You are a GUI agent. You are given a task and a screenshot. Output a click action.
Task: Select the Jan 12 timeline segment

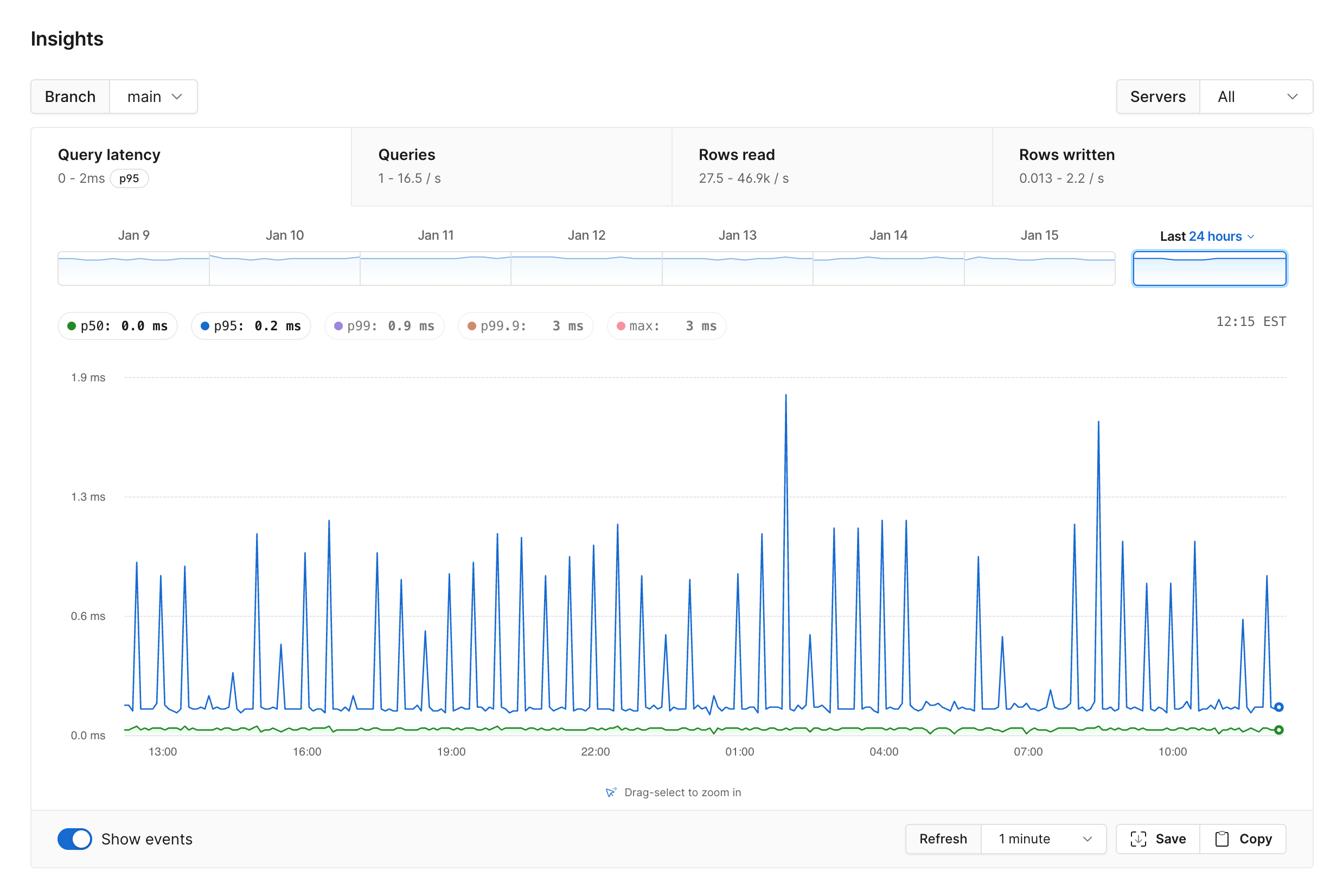pyautogui.click(x=586, y=268)
